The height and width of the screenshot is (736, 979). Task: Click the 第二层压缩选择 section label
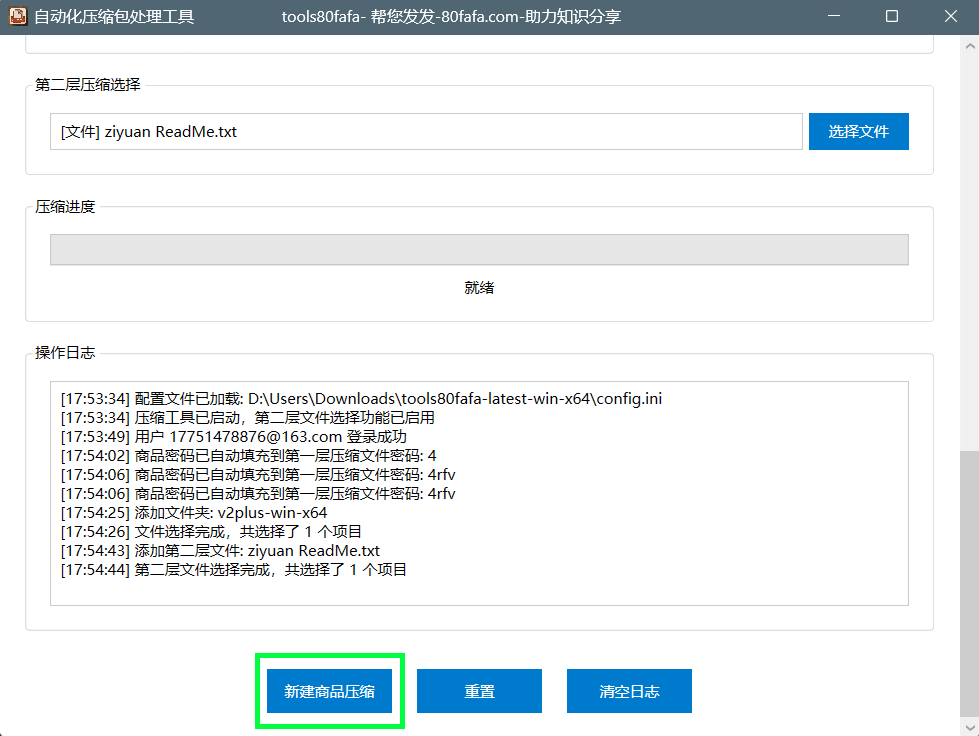87,85
